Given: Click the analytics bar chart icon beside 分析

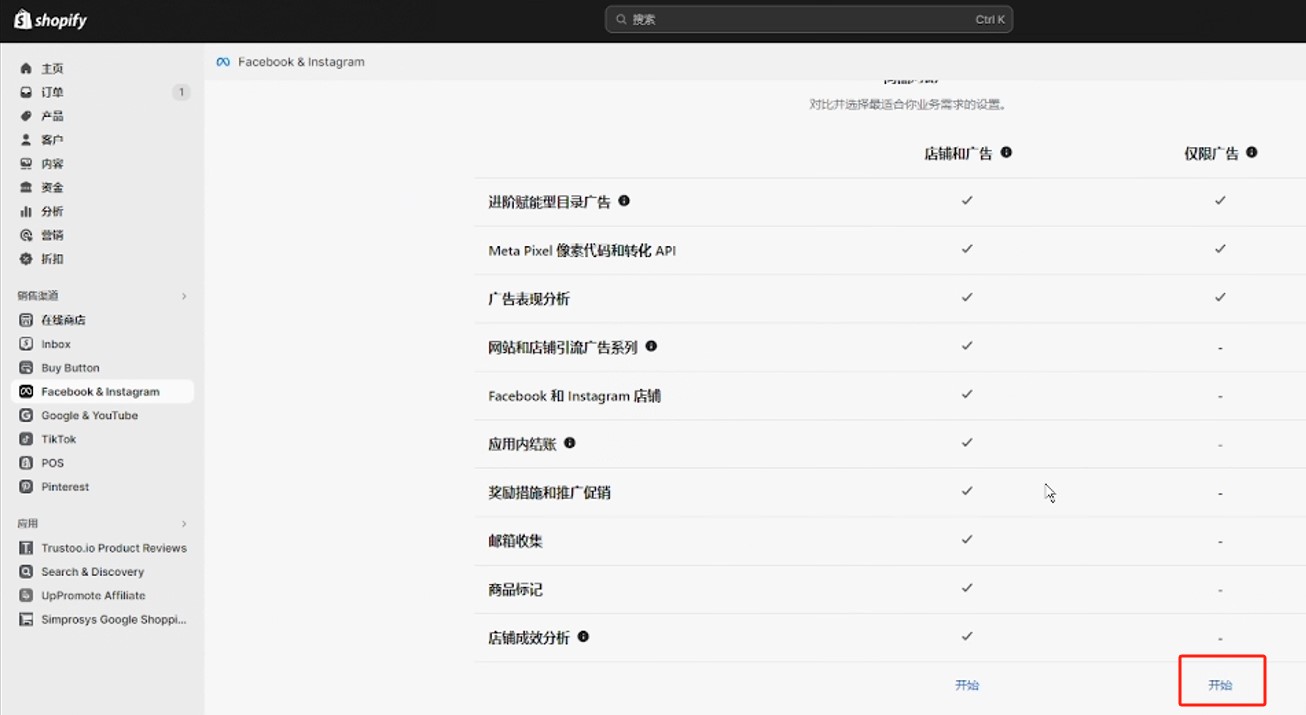Looking at the screenshot, I should 26,212.
